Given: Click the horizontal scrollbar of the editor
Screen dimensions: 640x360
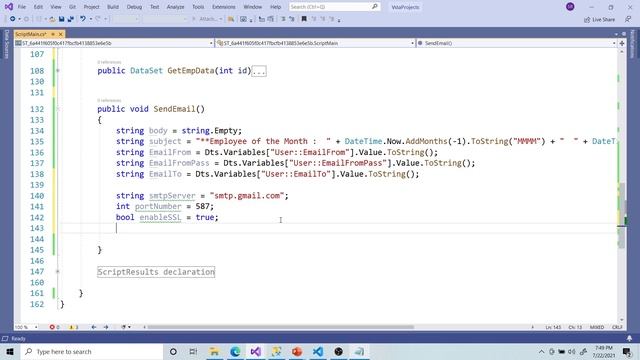Looking at the screenshot, I should coord(280,327).
